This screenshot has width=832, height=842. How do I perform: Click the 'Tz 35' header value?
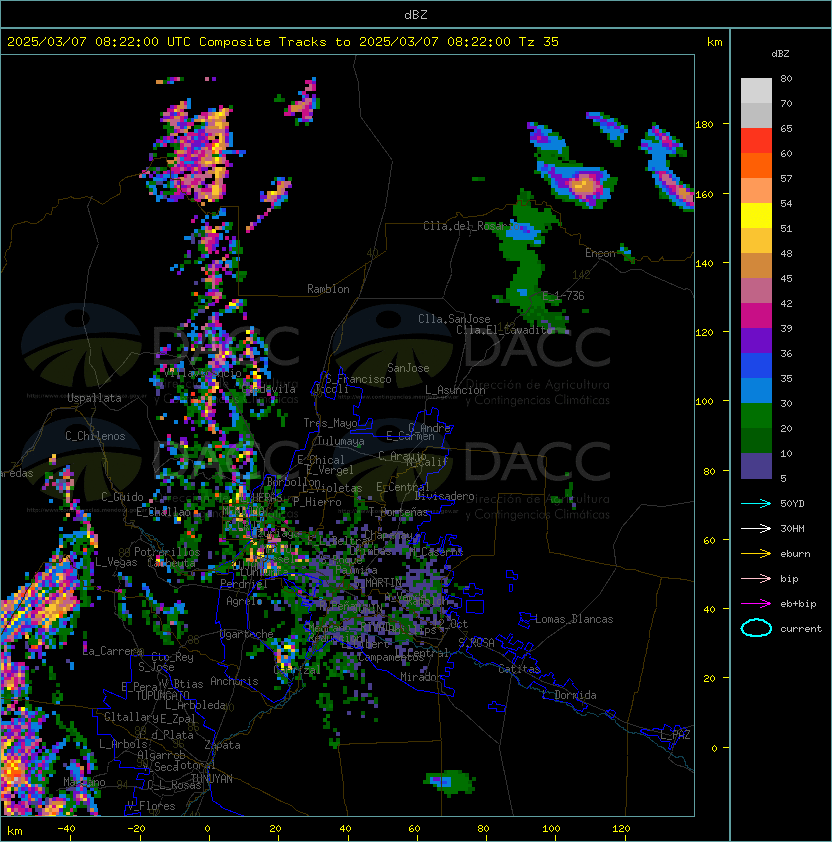(x=539, y=42)
